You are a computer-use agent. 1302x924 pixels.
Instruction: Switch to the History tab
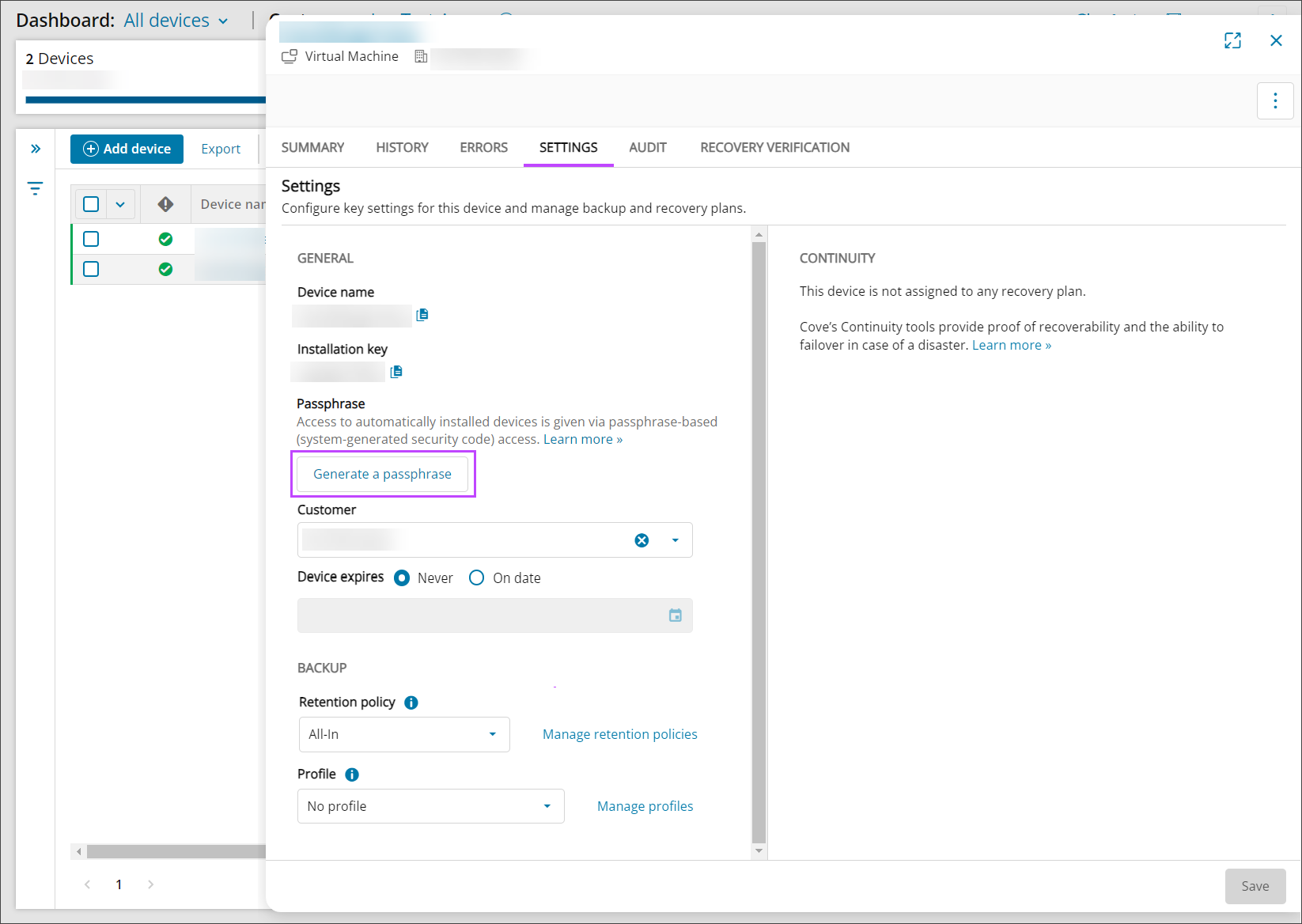[402, 148]
